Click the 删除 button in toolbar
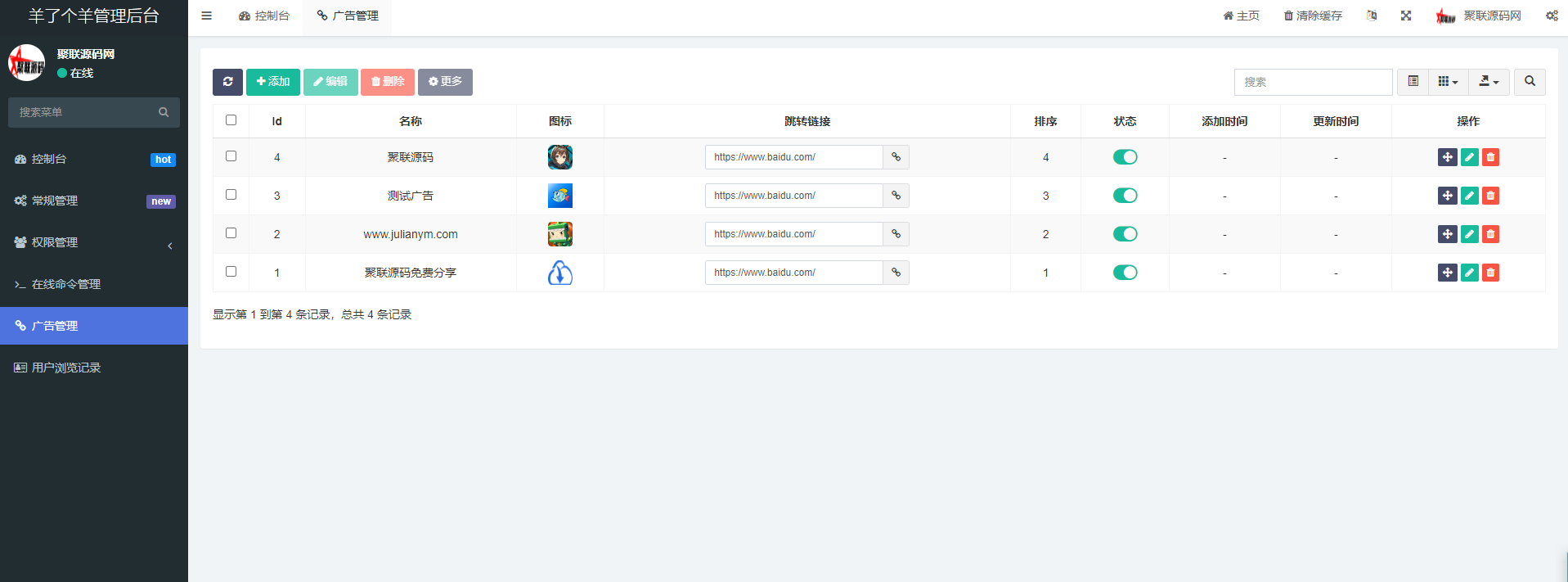The image size is (1568, 582). pos(388,82)
